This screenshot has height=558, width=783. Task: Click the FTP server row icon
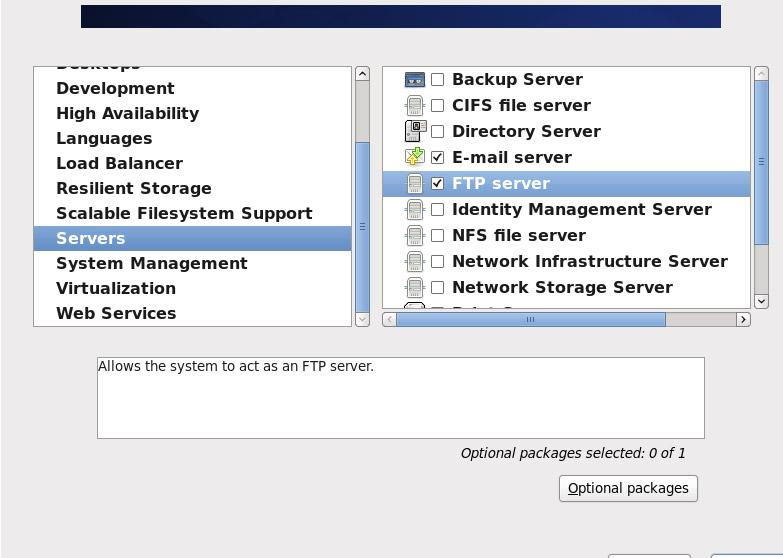[x=414, y=183]
